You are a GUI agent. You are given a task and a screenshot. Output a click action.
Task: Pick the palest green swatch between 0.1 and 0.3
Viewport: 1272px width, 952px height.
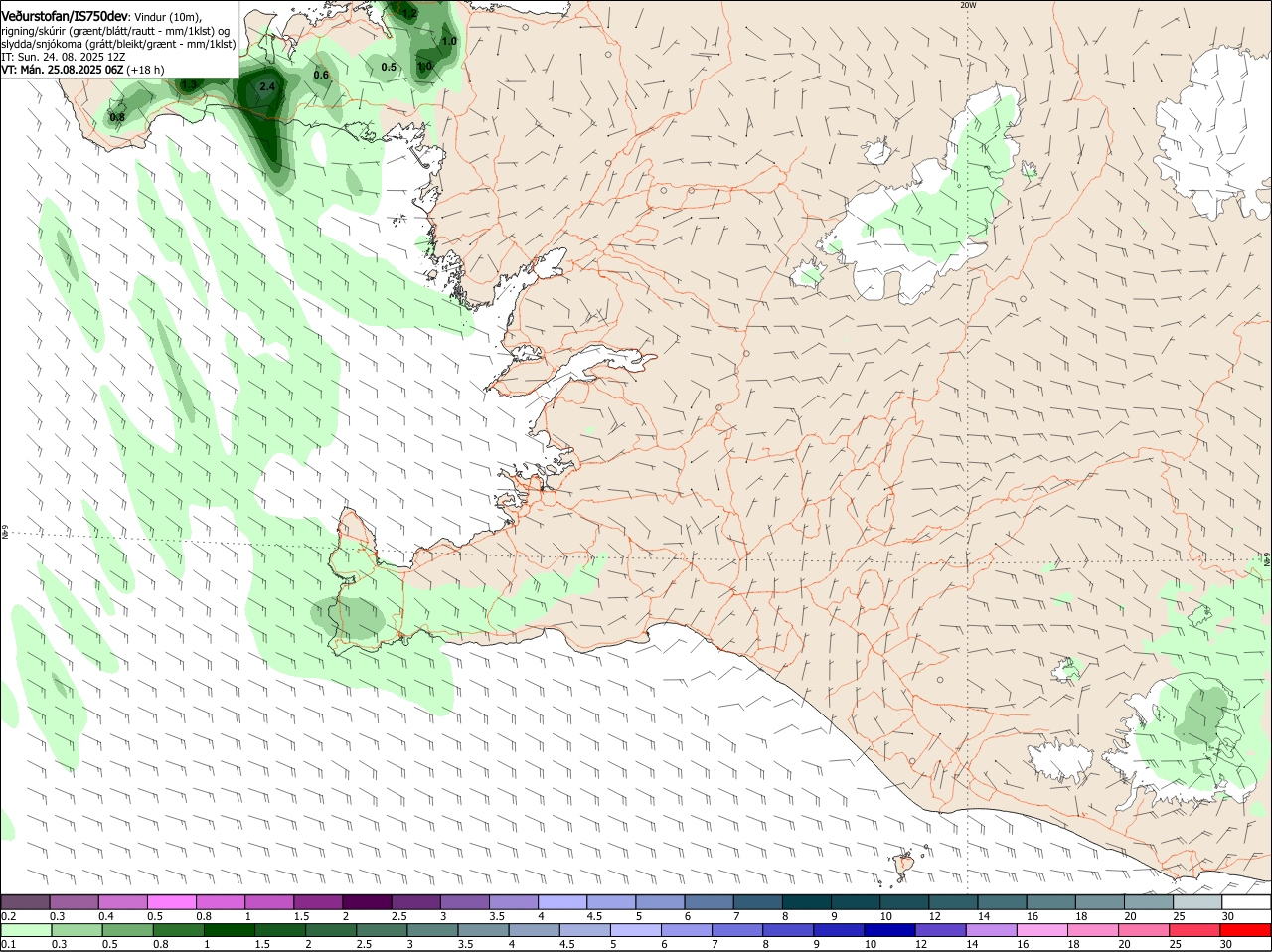[26, 930]
